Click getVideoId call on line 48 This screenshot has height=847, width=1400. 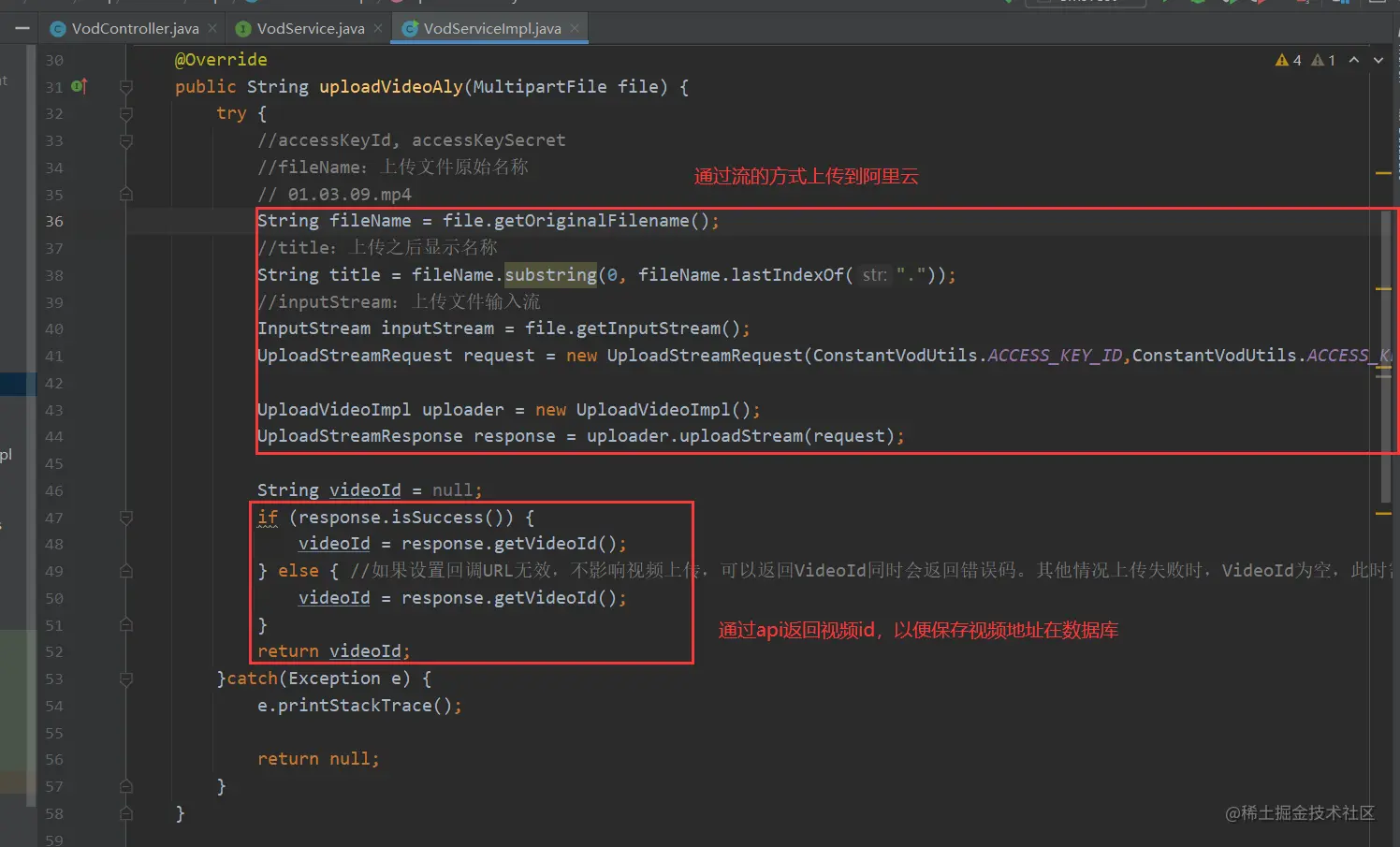[545, 544]
